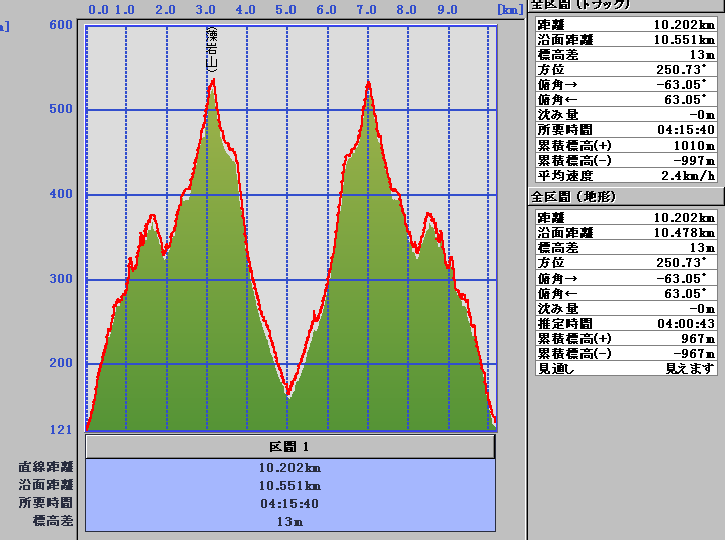The image size is (725, 540).
Task: Click the 121 minimum elevation axis label
Action: coord(60,430)
